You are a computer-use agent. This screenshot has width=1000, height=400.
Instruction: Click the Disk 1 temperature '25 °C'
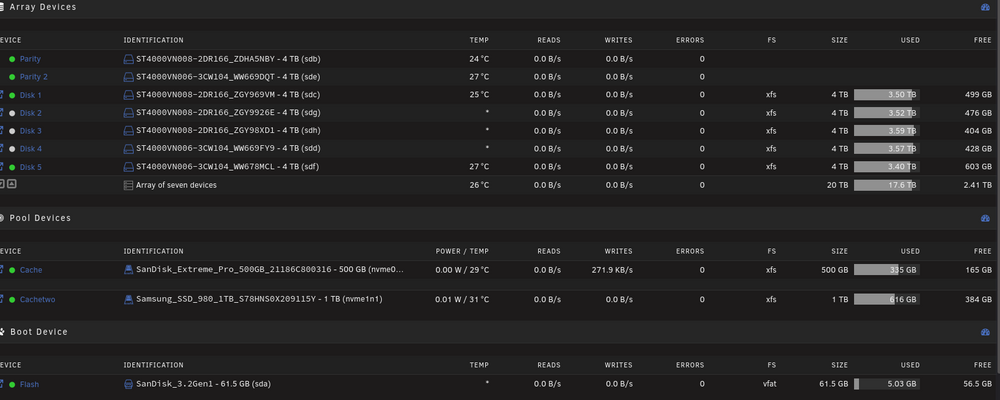(479, 95)
